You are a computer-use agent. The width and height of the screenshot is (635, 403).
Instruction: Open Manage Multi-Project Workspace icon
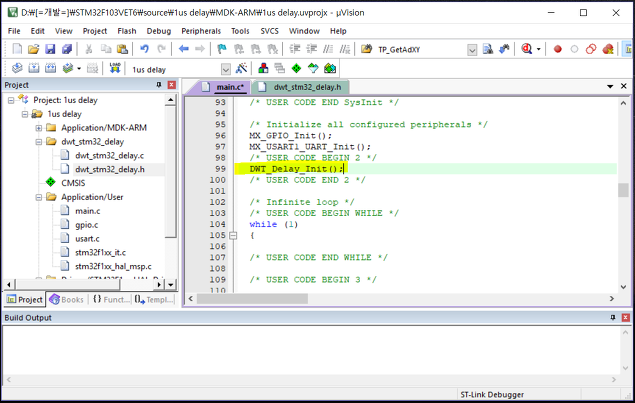[x=279, y=68]
